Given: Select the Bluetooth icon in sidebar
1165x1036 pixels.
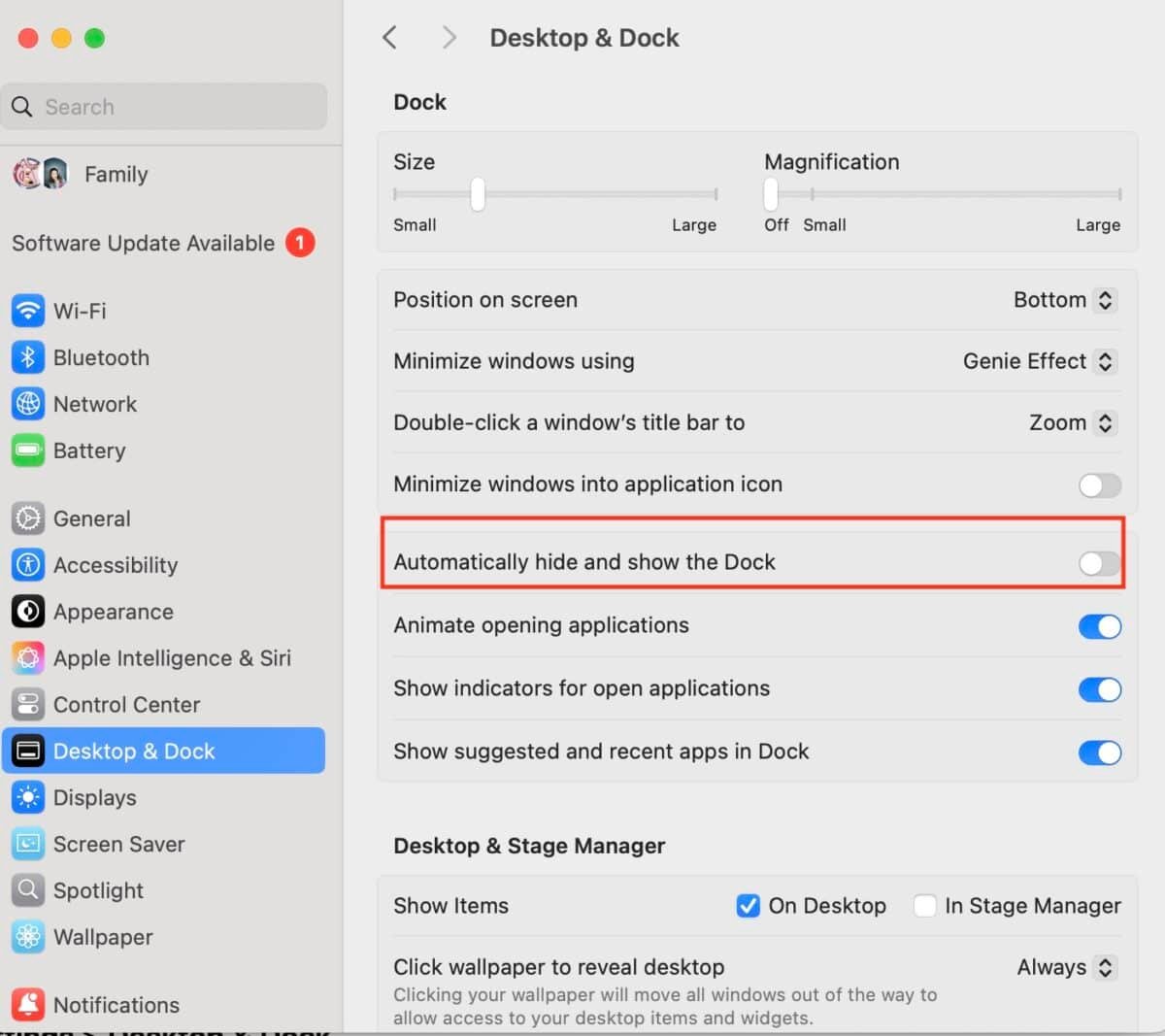Looking at the screenshot, I should pyautogui.click(x=28, y=357).
